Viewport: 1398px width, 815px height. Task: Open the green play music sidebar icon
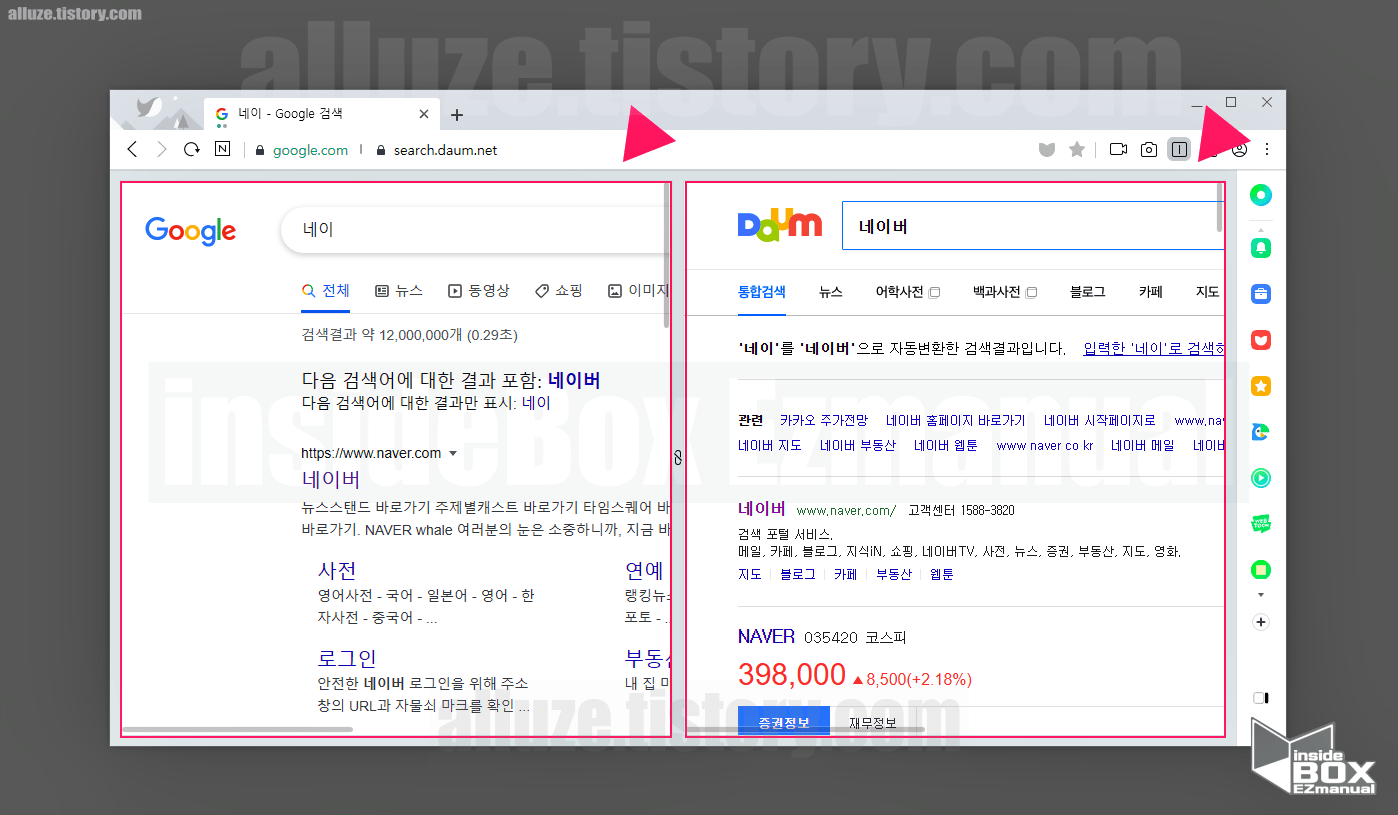1261,478
